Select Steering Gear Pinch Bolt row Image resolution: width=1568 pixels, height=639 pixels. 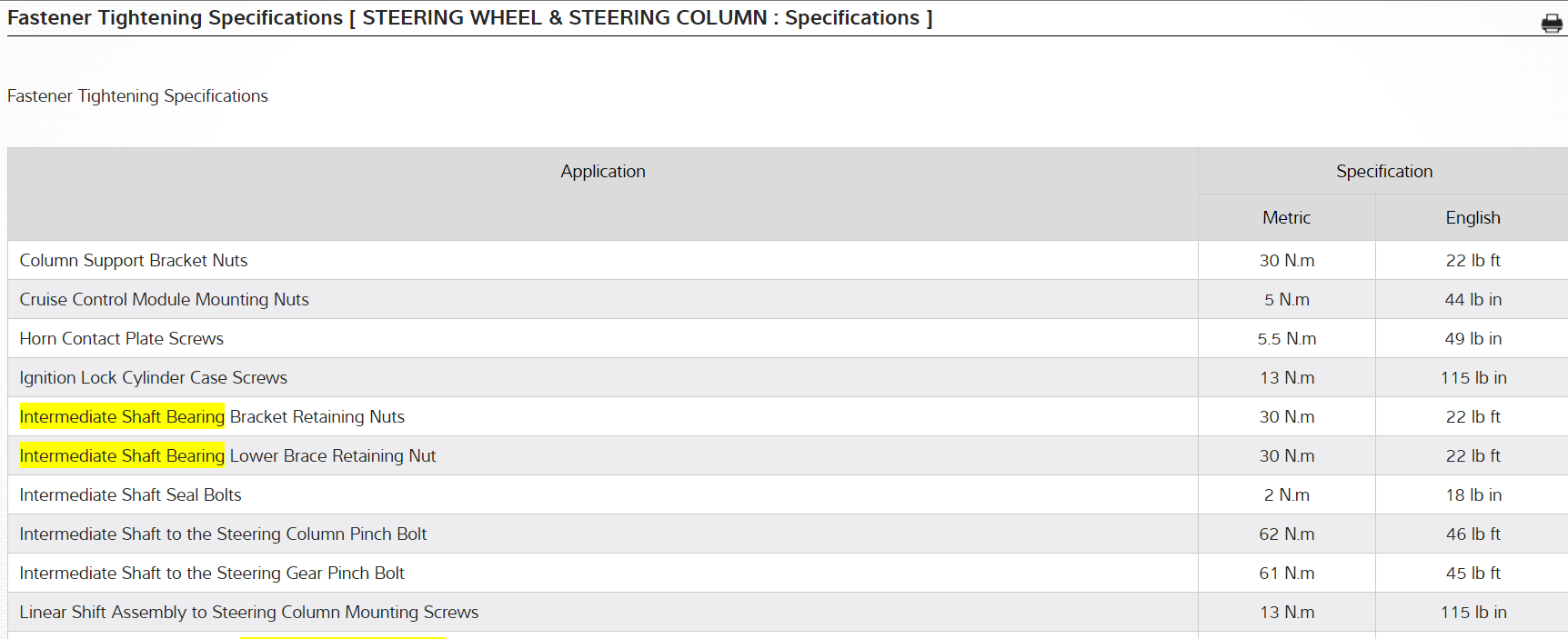[x=212, y=574]
